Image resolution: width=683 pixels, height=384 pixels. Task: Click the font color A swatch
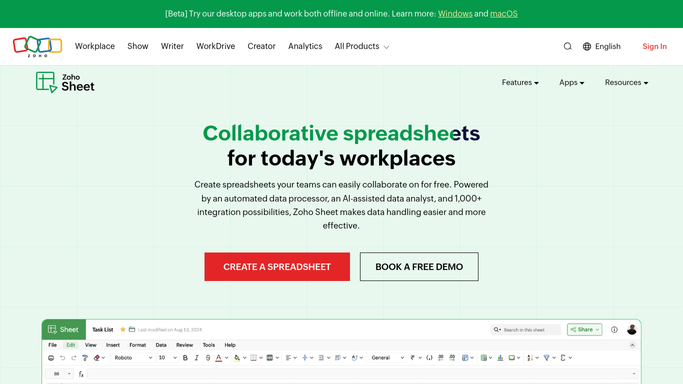pyautogui.click(x=219, y=358)
